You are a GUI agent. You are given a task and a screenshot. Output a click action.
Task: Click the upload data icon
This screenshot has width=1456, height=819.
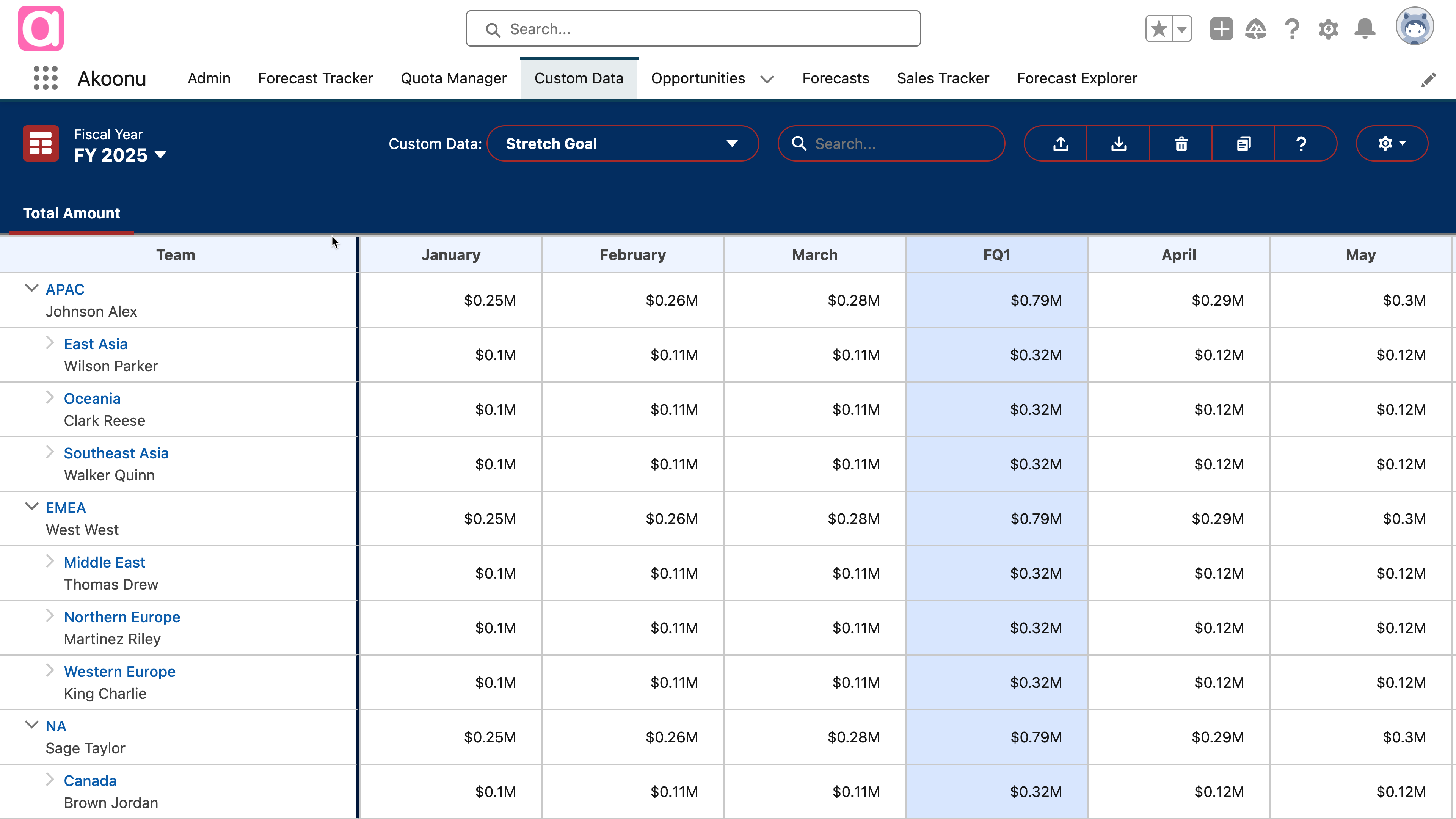pos(1061,144)
